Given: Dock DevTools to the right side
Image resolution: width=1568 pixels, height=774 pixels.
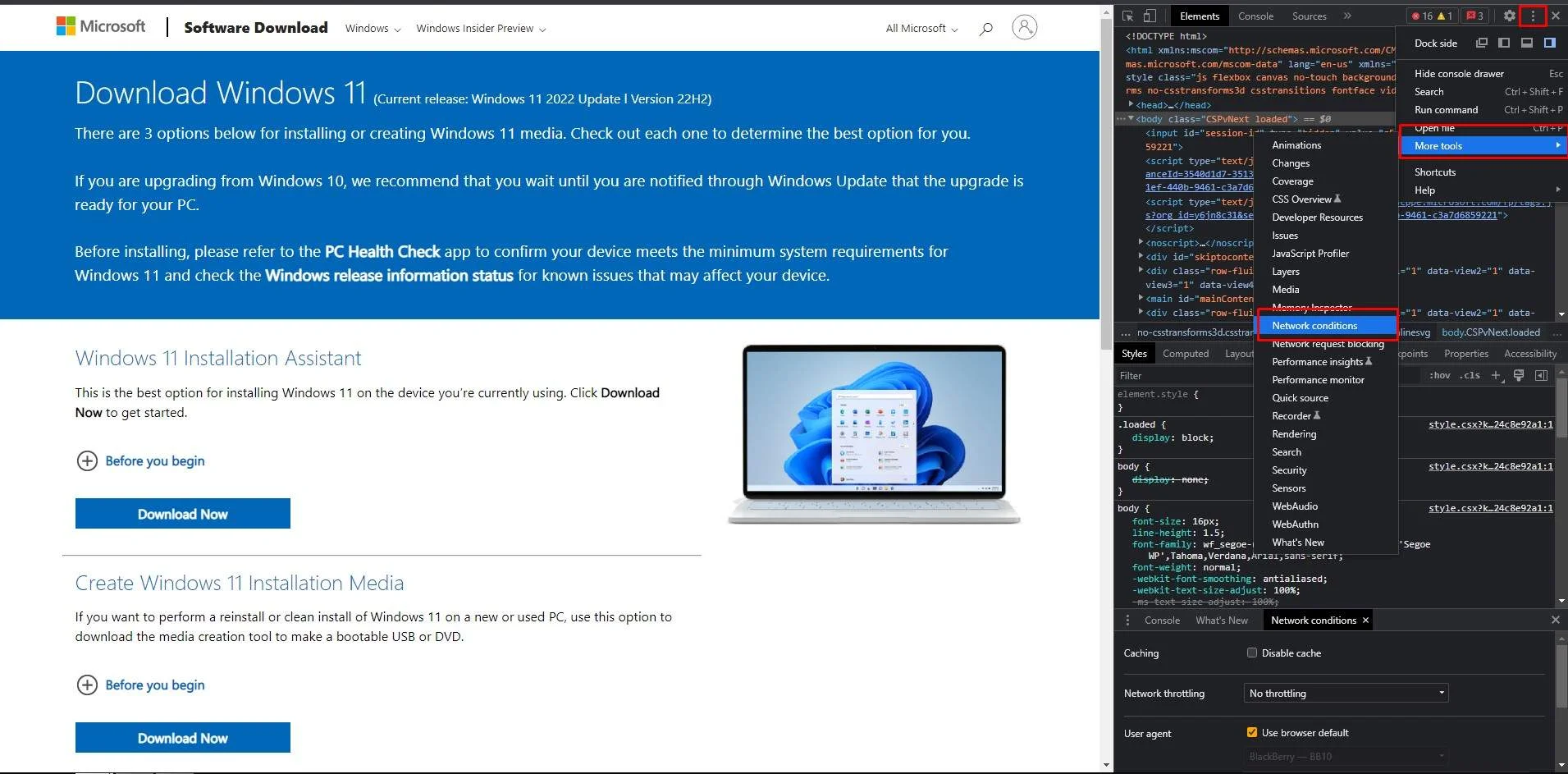Looking at the screenshot, I should point(1550,43).
